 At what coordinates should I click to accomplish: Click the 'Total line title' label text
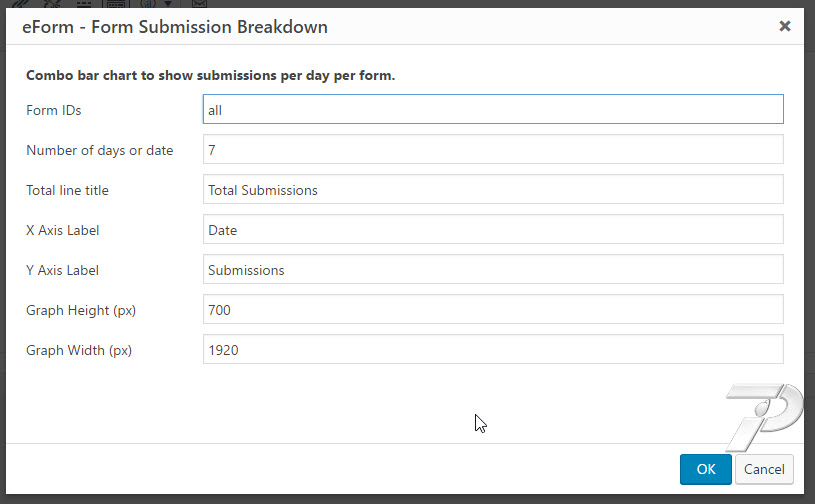[x=68, y=190]
